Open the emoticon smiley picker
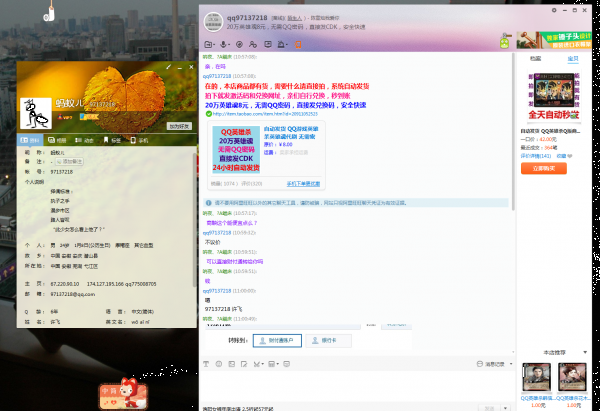The width and height of the screenshot is (600, 411). pyautogui.click(x=218, y=364)
